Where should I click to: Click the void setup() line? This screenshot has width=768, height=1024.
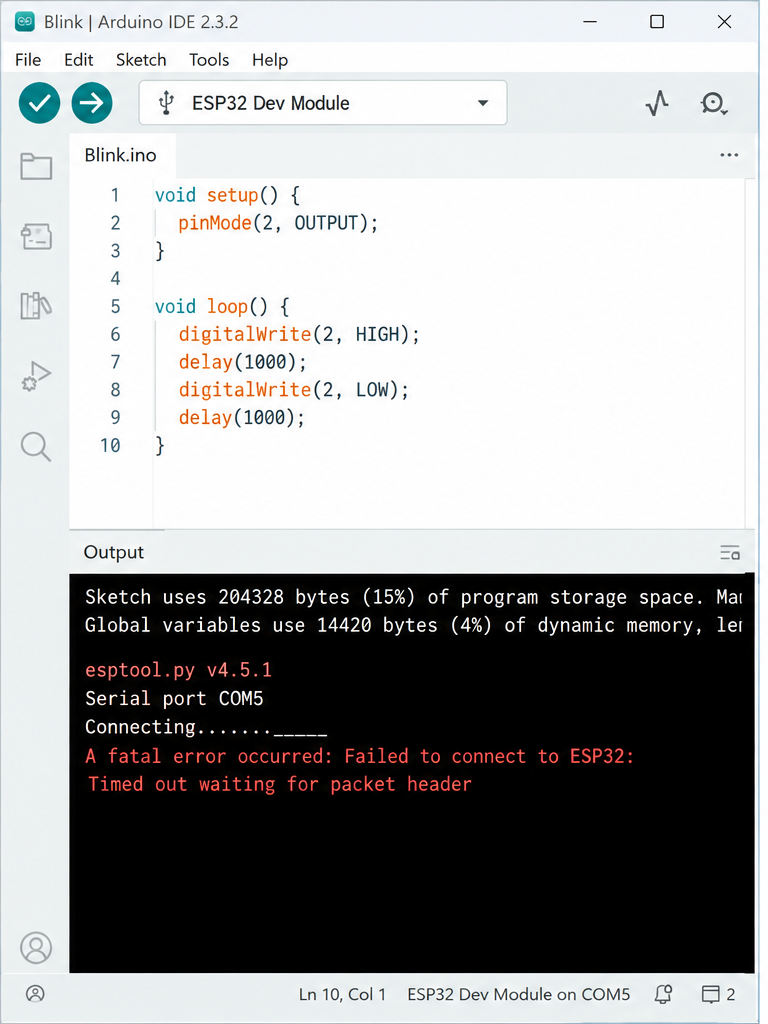click(227, 195)
